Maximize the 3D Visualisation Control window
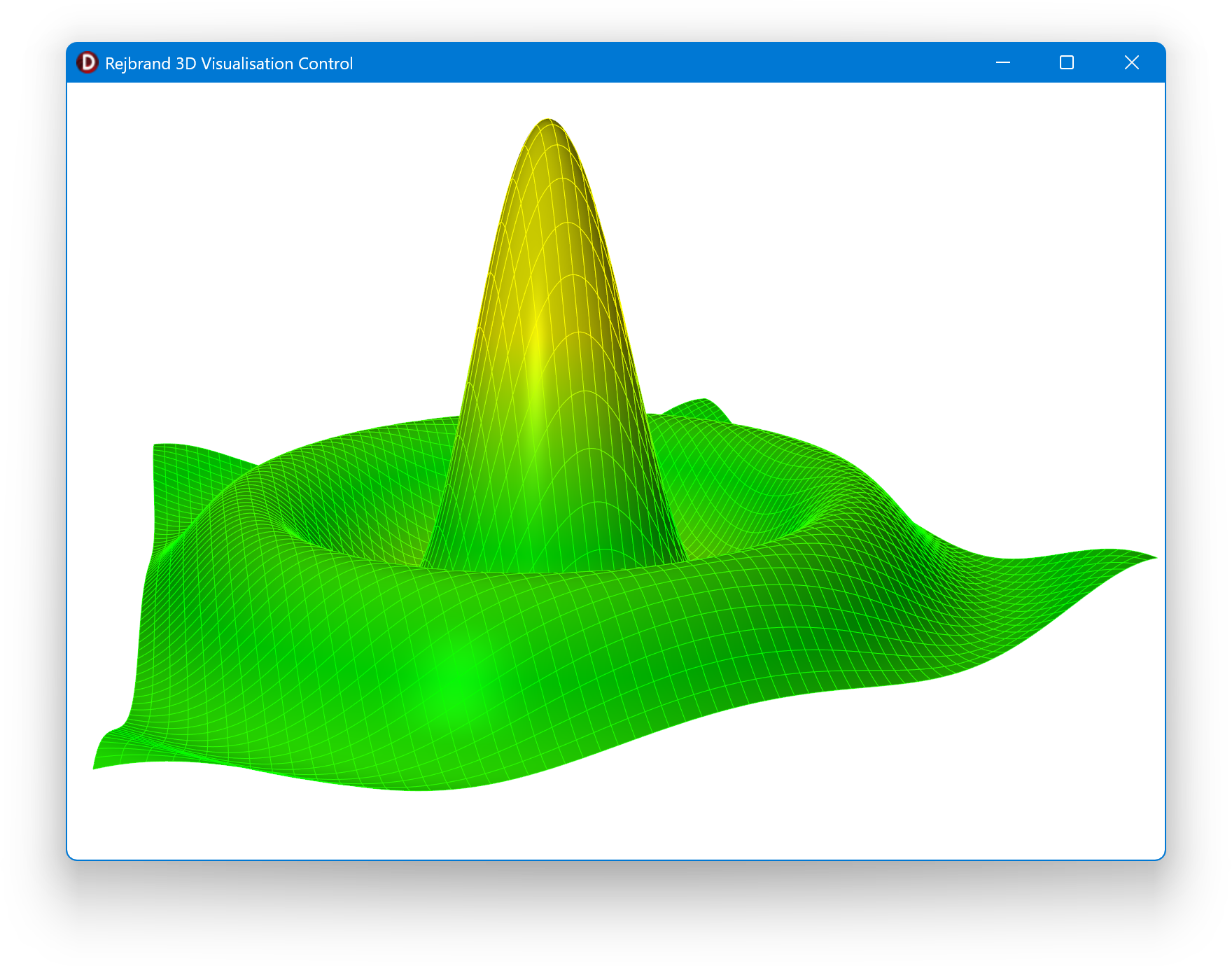Image resolution: width=1232 pixels, height=966 pixels. [x=1066, y=63]
